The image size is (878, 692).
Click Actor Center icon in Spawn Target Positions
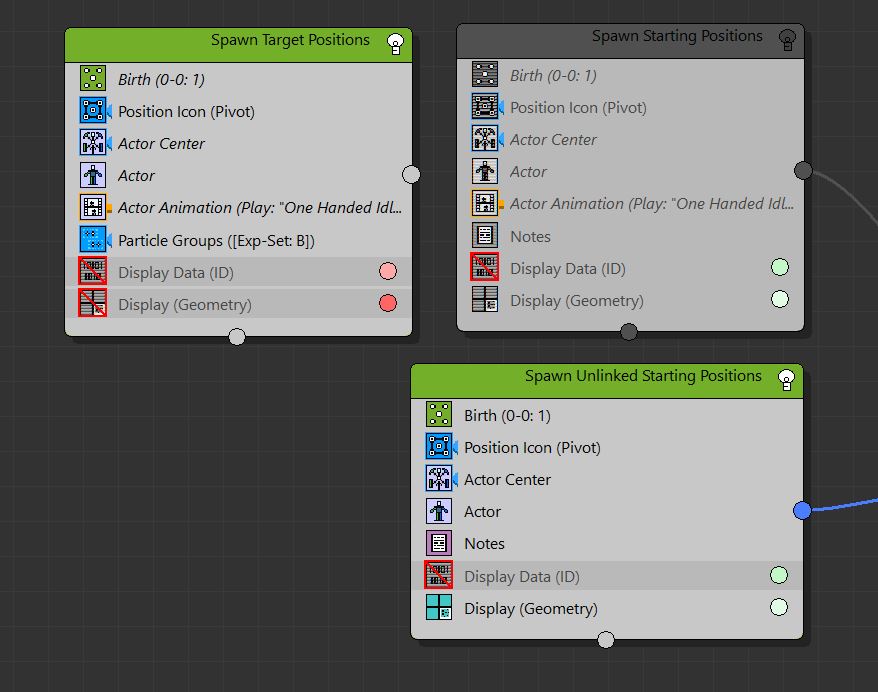[x=93, y=144]
